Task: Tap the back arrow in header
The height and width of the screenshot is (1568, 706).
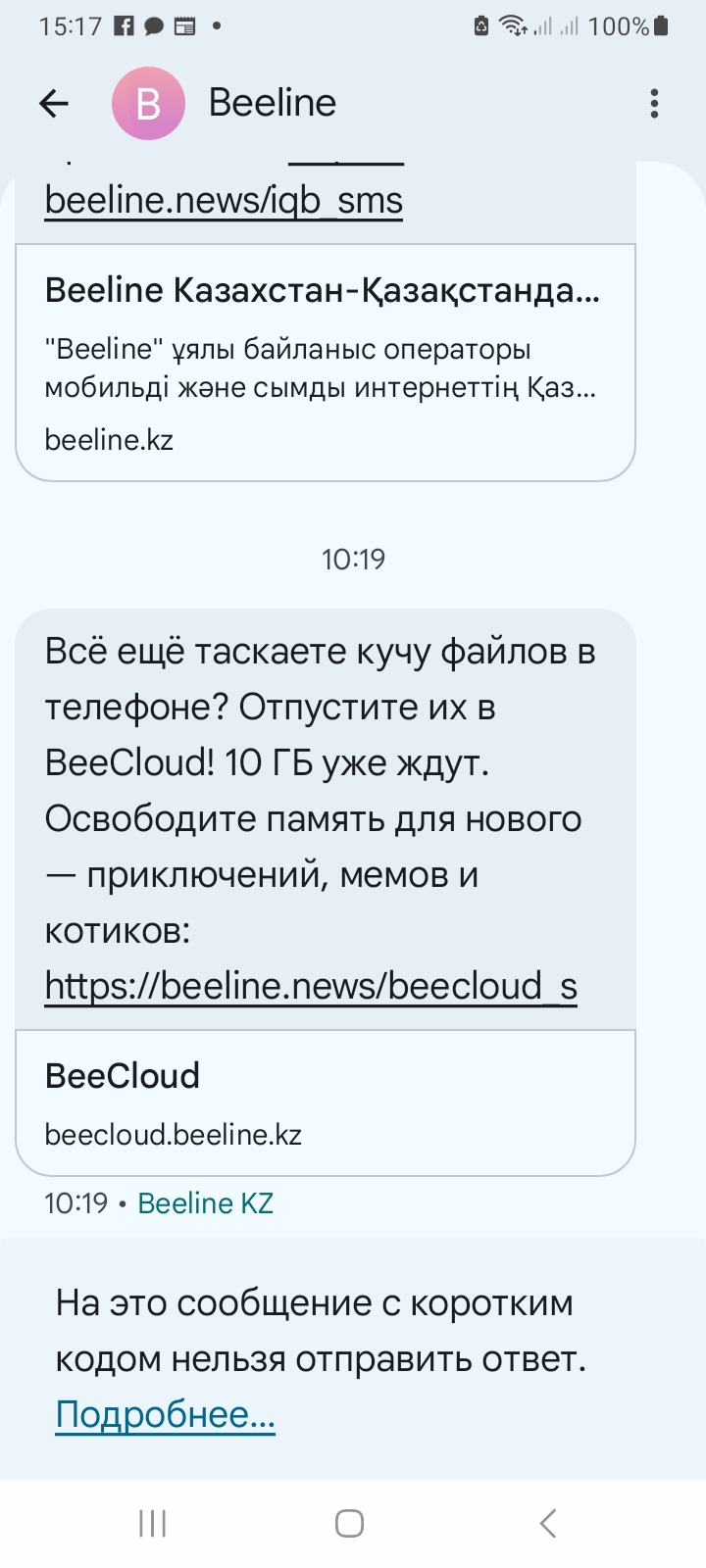Action: [x=54, y=103]
